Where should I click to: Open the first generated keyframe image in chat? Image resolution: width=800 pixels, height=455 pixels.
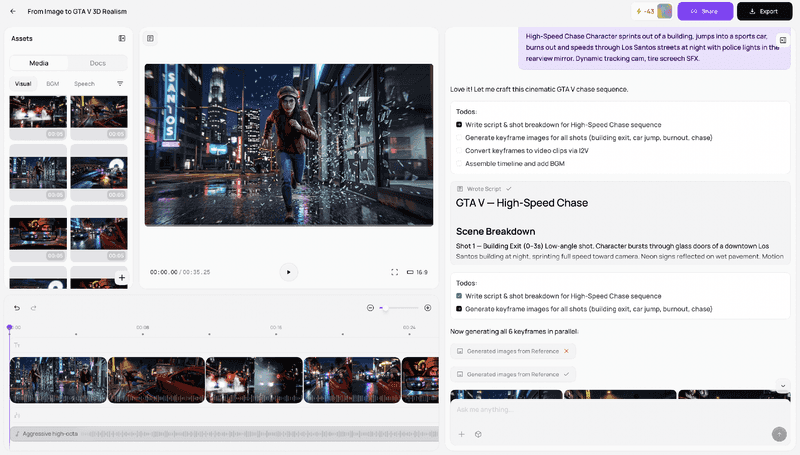(x=506, y=394)
